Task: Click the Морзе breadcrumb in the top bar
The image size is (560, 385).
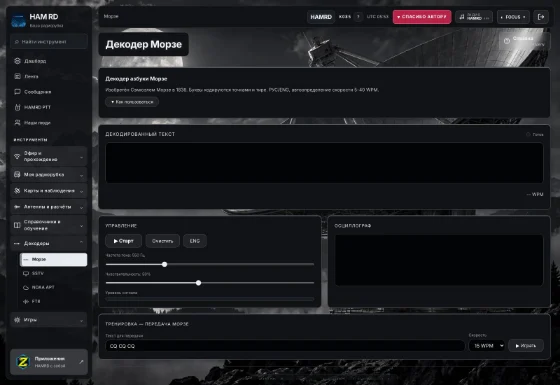Action: pyautogui.click(x=111, y=16)
